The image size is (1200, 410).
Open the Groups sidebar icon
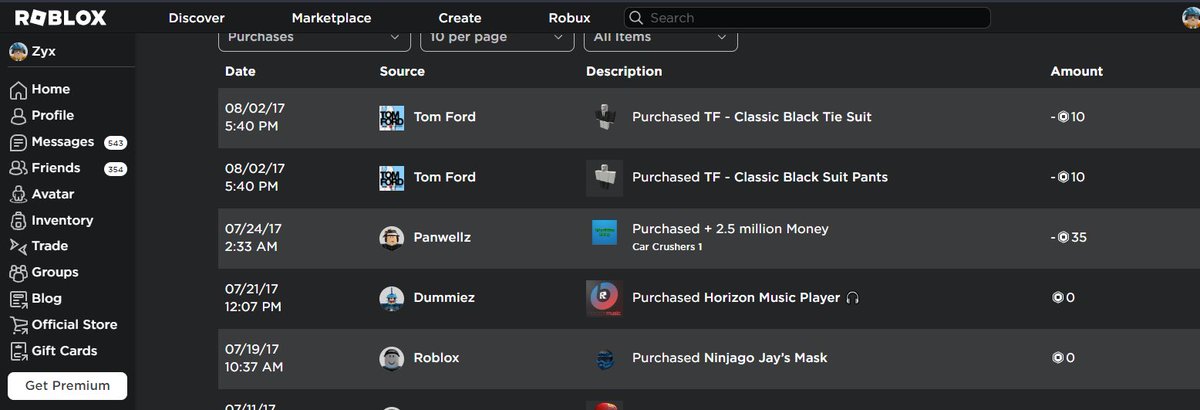[x=18, y=272]
